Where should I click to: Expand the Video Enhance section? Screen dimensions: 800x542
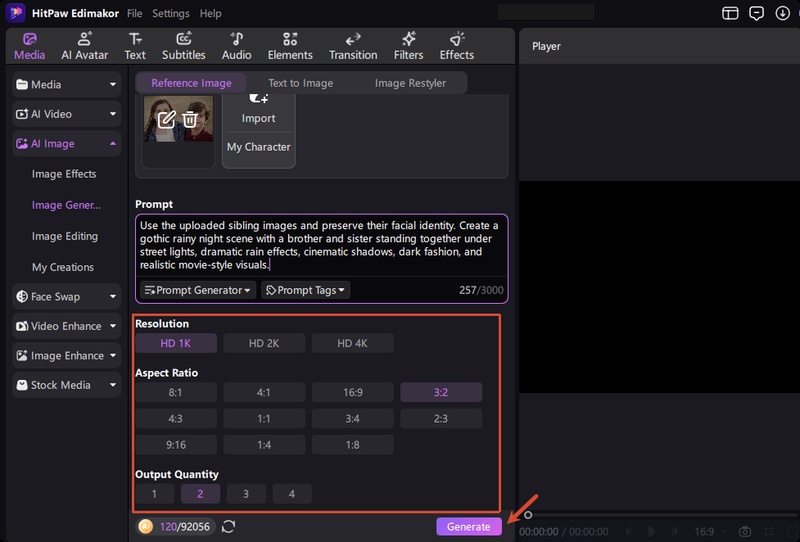[x=66, y=326]
